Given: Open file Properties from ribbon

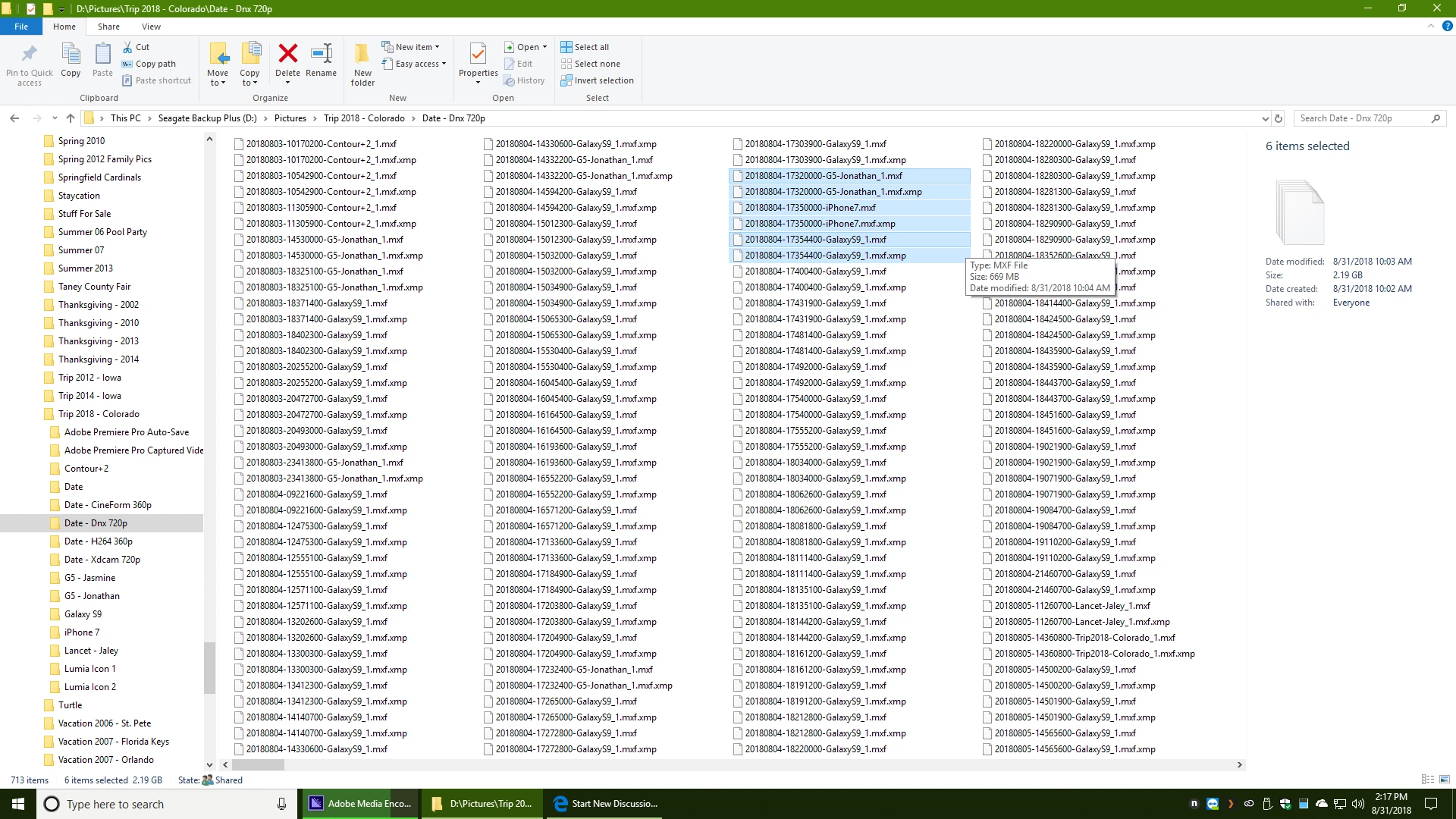Looking at the screenshot, I should tap(478, 55).
